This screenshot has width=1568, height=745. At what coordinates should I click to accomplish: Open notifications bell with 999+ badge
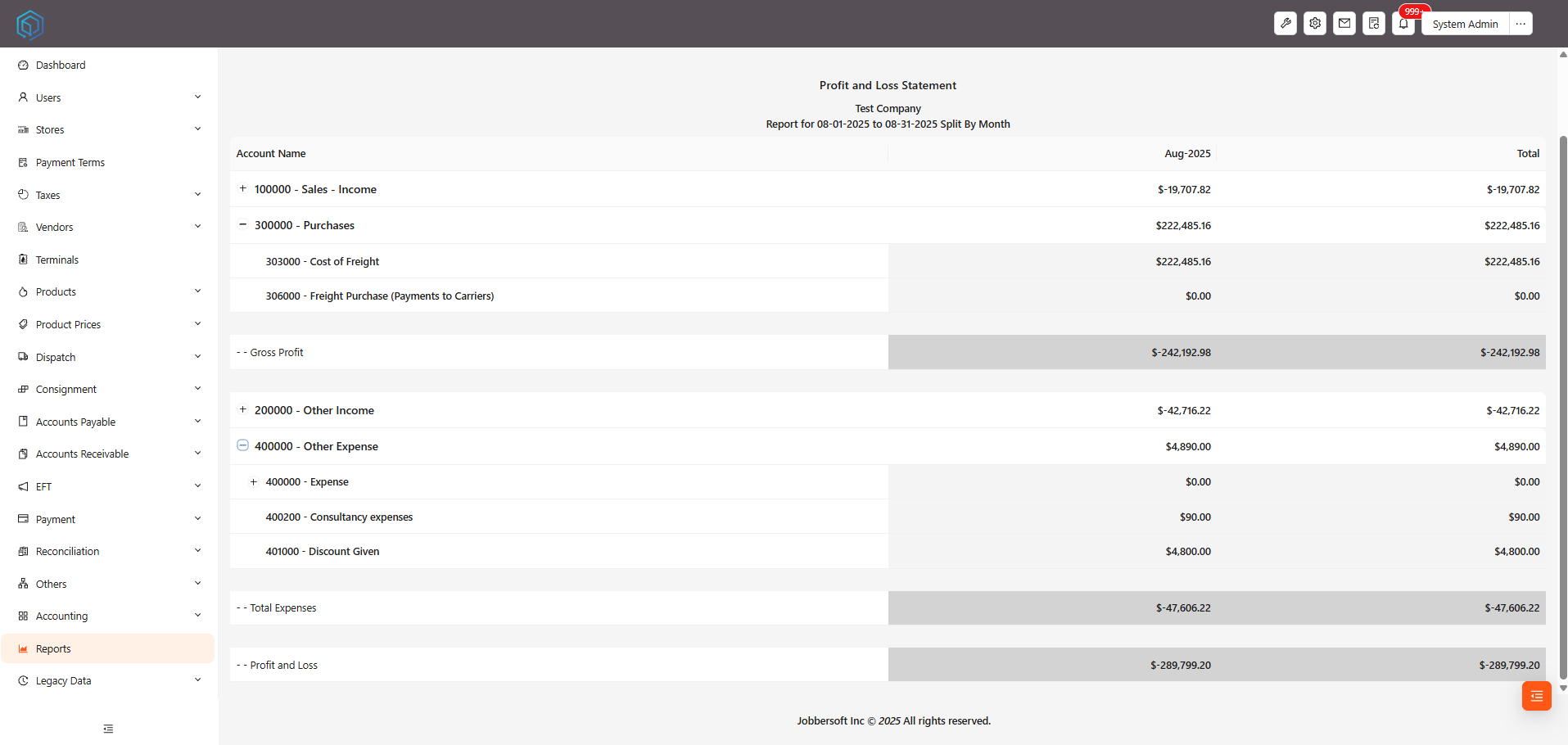coord(1403,24)
